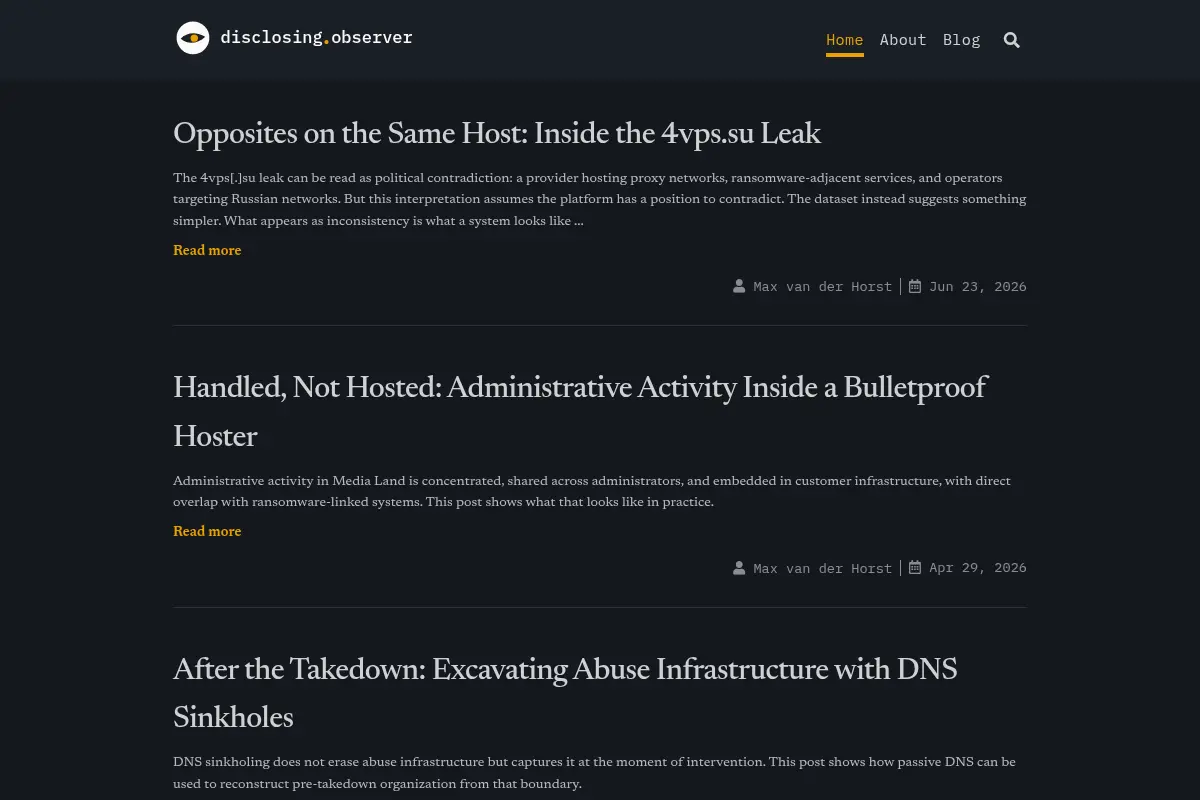Go to the Home nav item
1200x800 pixels.
(845, 40)
